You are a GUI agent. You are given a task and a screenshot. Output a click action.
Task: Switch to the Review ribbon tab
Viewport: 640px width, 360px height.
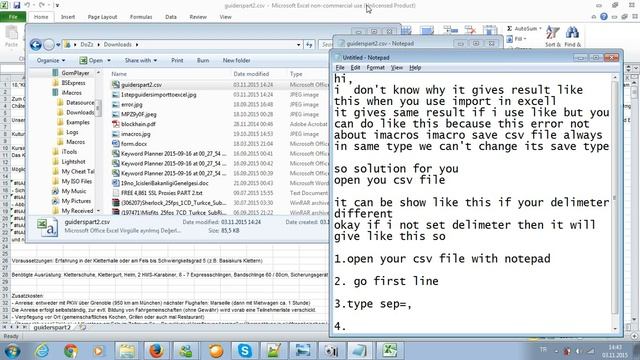coord(198,17)
